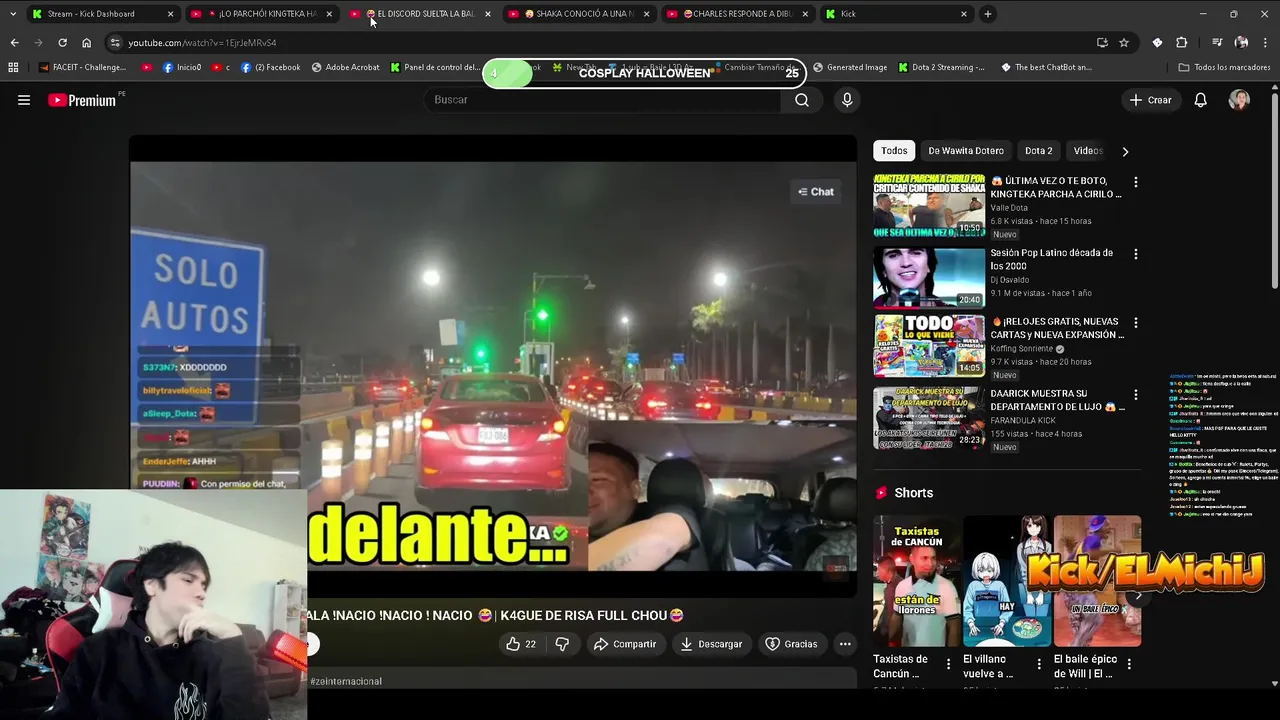Open options for El baile épico short
Image resolution: width=1280 pixels, height=720 pixels.
point(1129,664)
